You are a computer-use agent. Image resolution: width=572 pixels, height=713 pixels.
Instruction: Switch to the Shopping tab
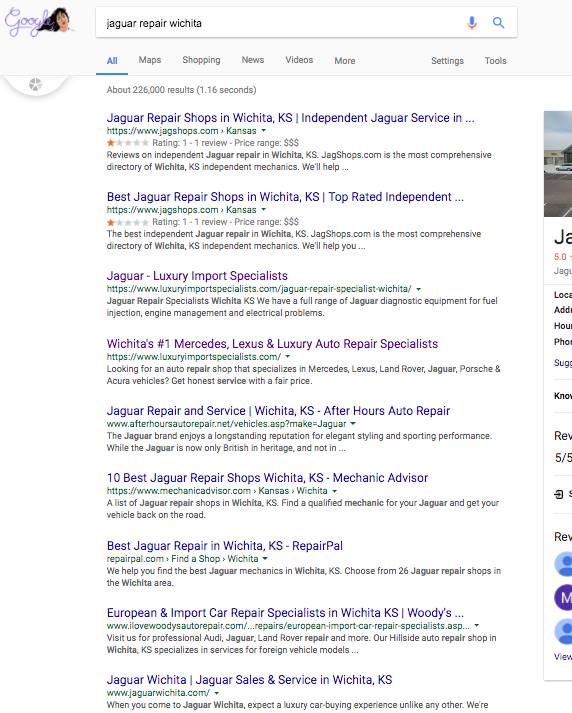(201, 60)
